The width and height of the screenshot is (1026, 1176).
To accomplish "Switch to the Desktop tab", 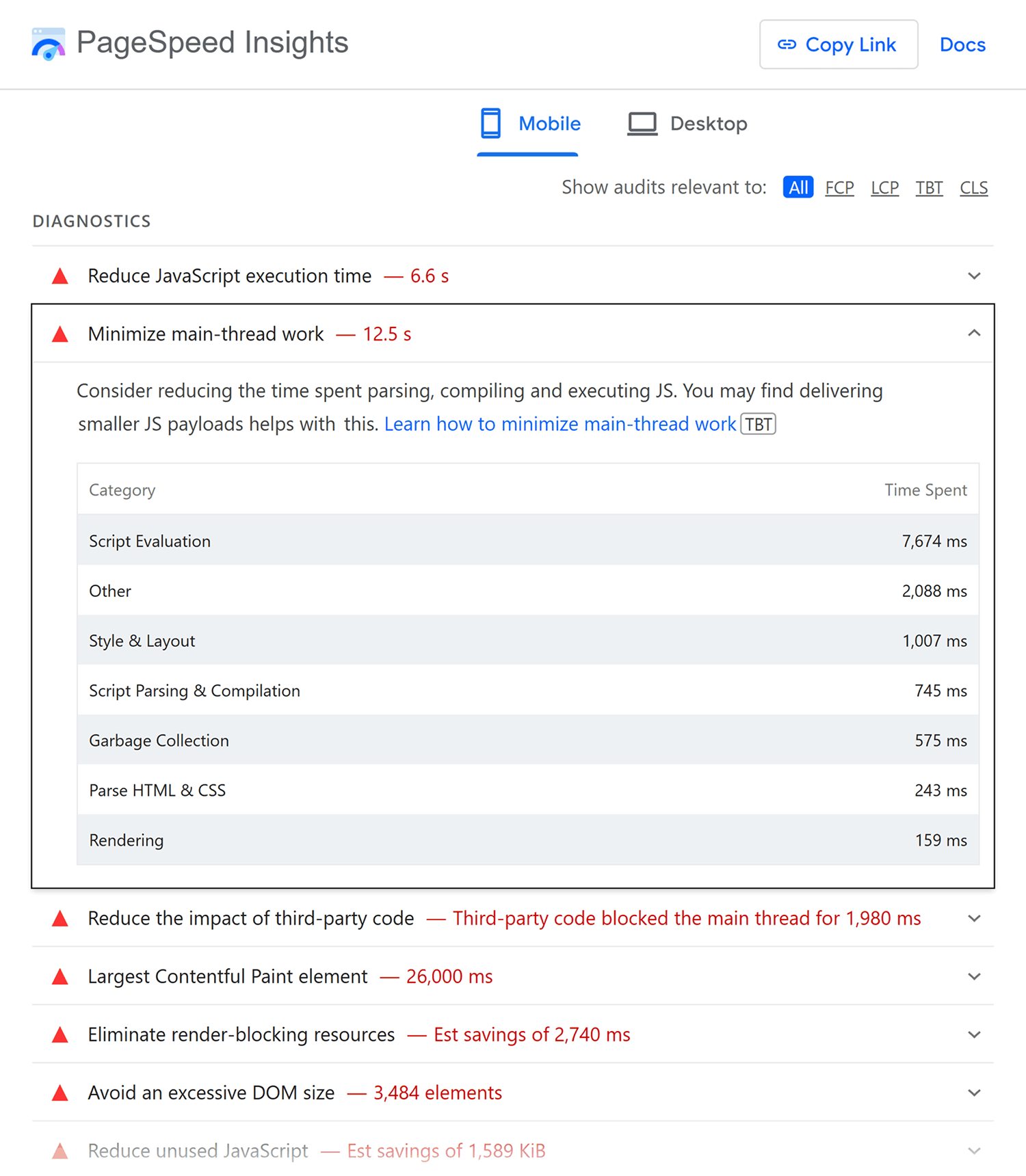I will point(687,124).
